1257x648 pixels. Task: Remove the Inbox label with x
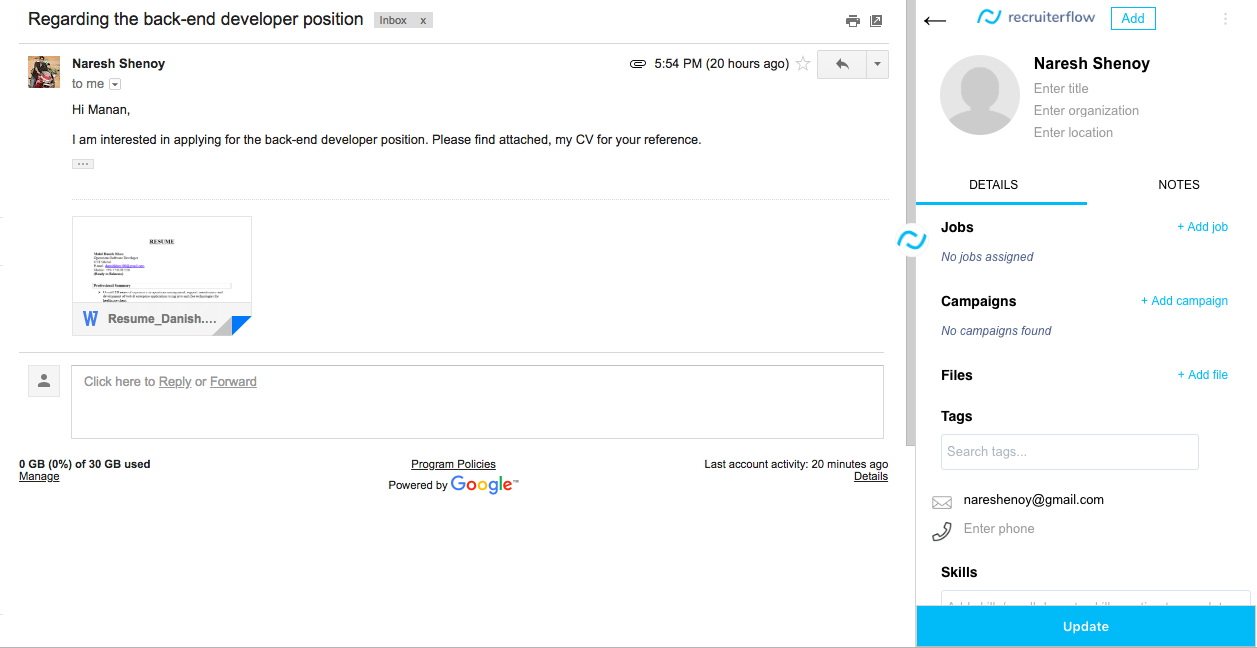tap(423, 20)
